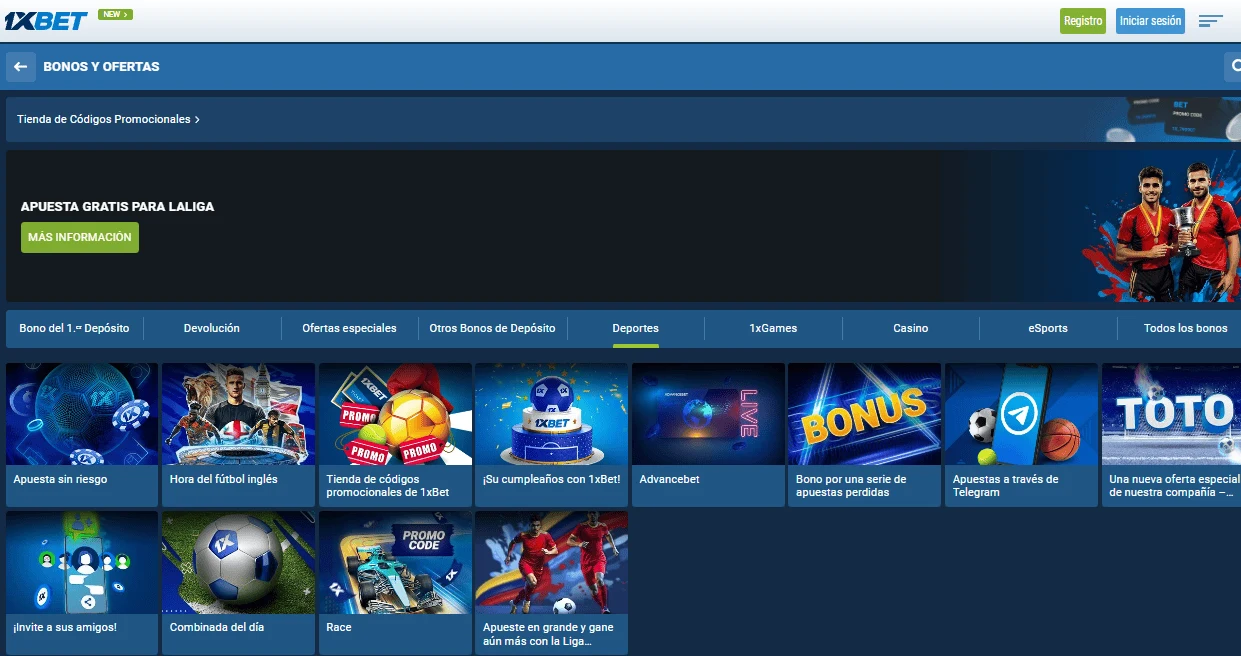Click the promo code tickets banner graphic
The image size is (1241, 656).
[x=1171, y=119]
